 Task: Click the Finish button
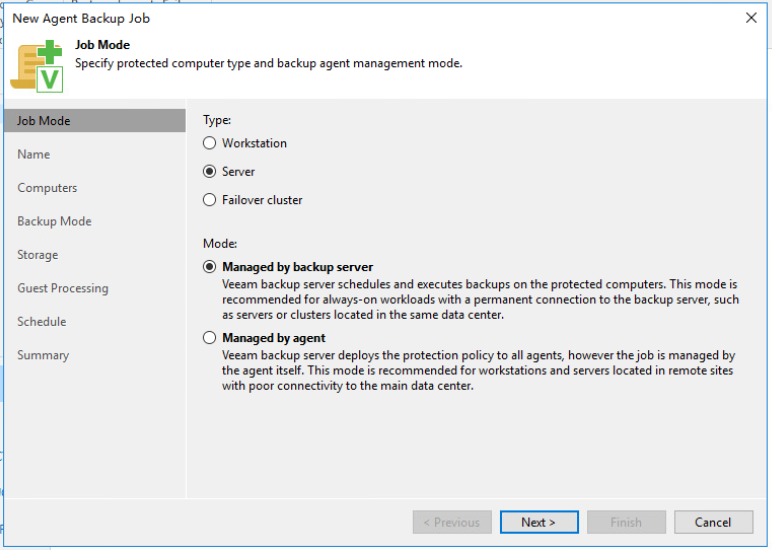click(x=626, y=522)
